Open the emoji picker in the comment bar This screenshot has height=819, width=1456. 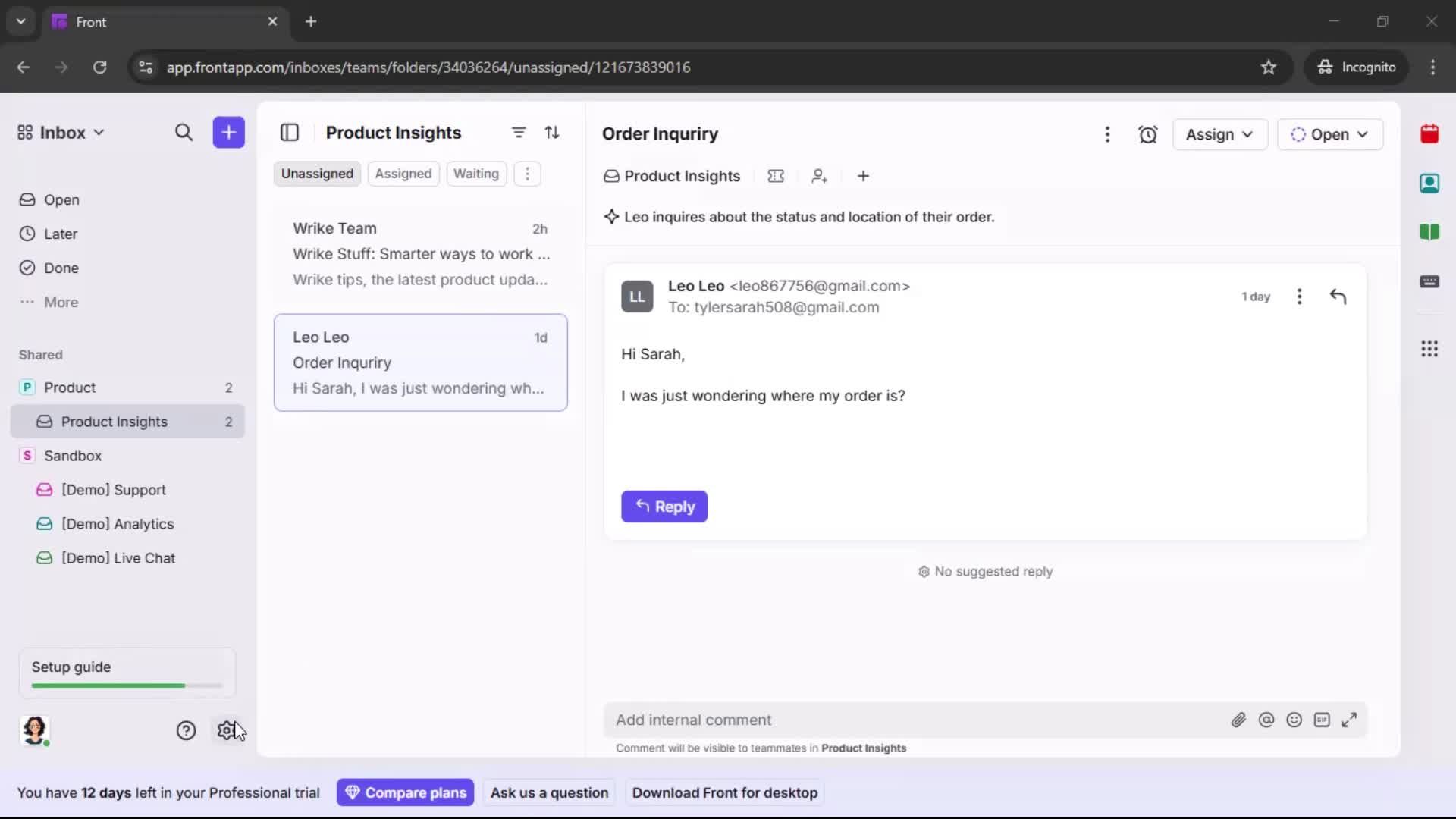tap(1294, 720)
